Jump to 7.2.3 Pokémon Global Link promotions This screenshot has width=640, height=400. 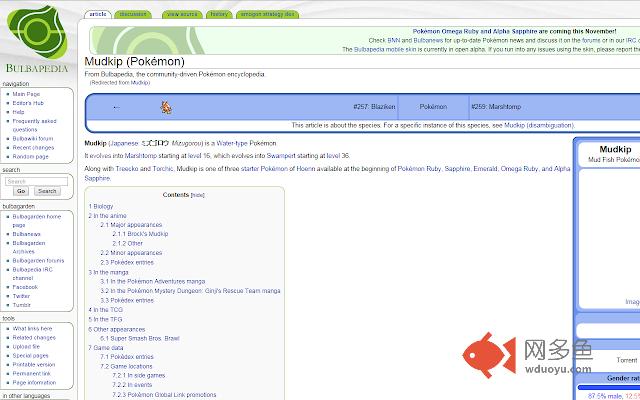(164, 395)
